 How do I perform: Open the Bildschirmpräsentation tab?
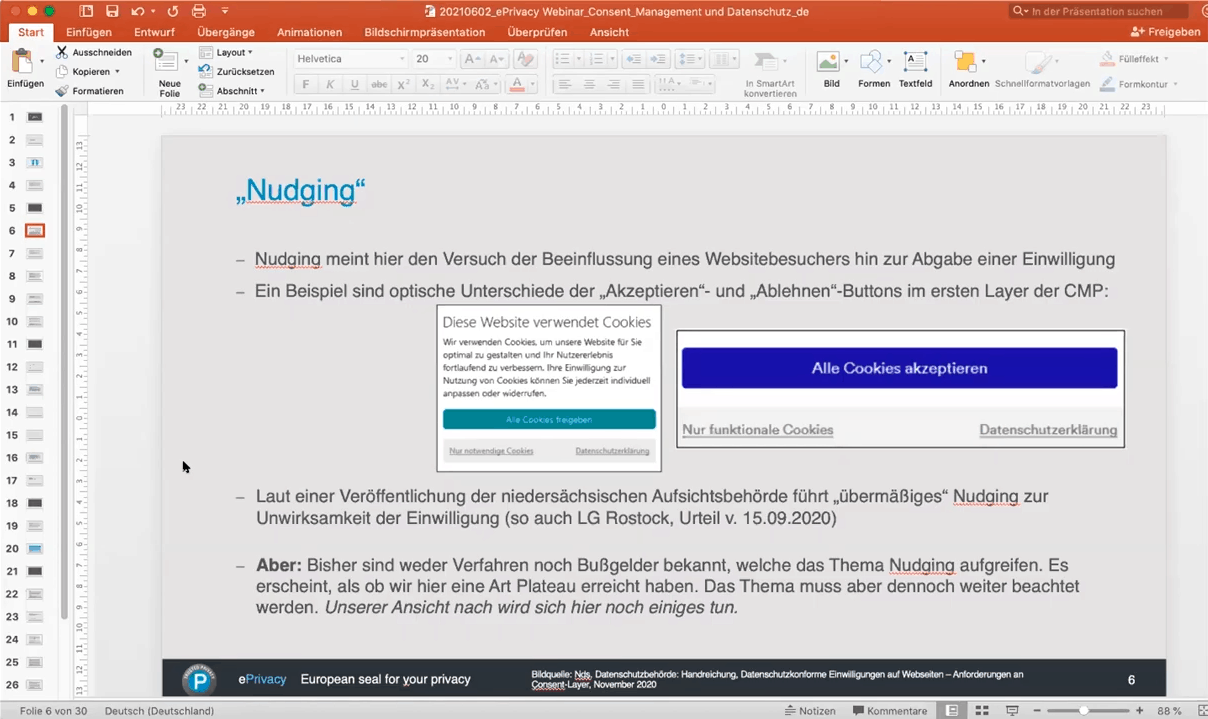tap(425, 32)
